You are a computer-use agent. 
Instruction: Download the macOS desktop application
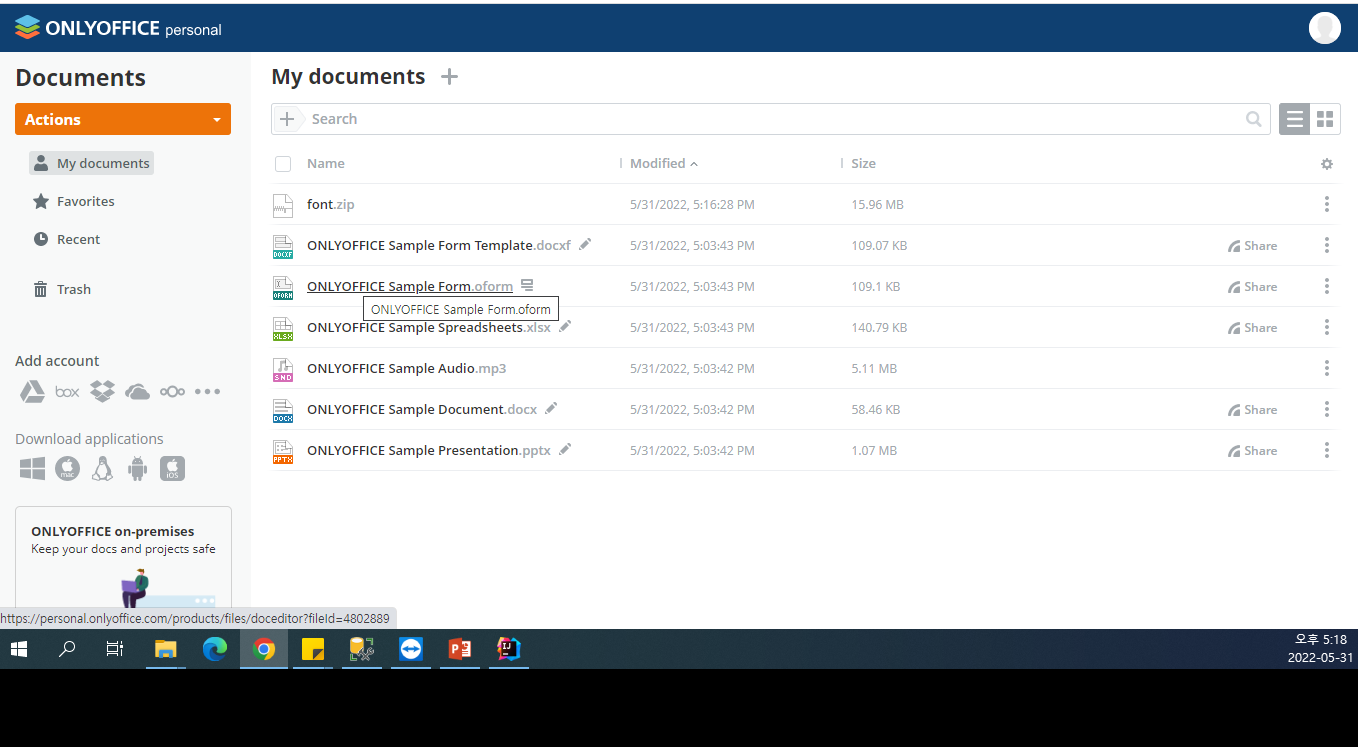click(67, 468)
